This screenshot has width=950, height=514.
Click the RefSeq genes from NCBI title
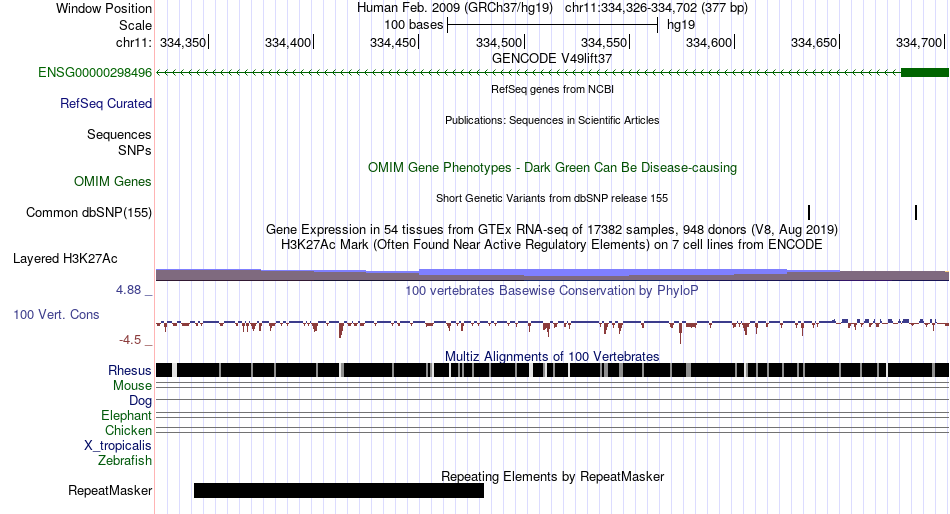552,89
